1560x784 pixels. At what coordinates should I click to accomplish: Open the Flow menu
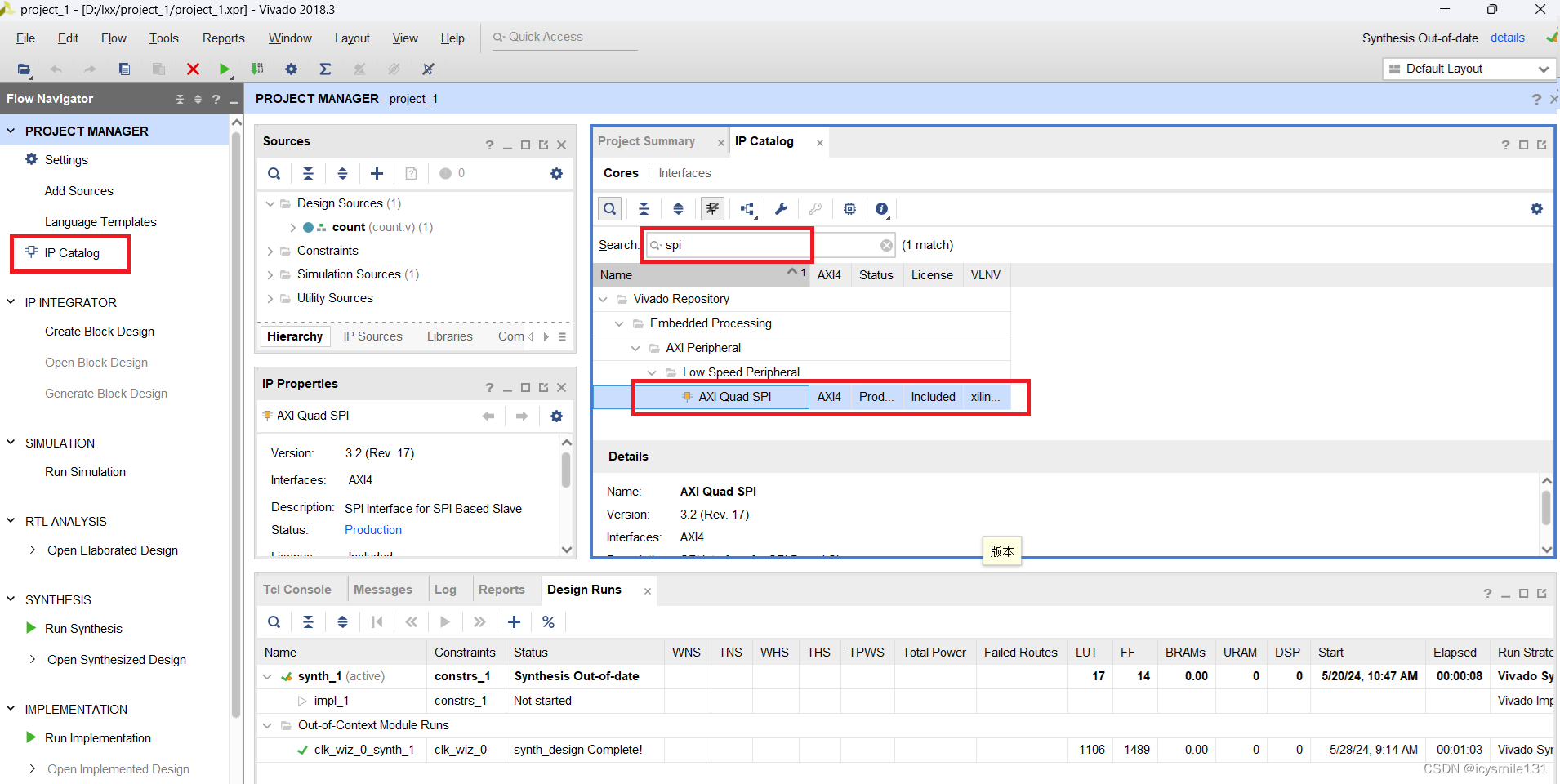tap(114, 38)
